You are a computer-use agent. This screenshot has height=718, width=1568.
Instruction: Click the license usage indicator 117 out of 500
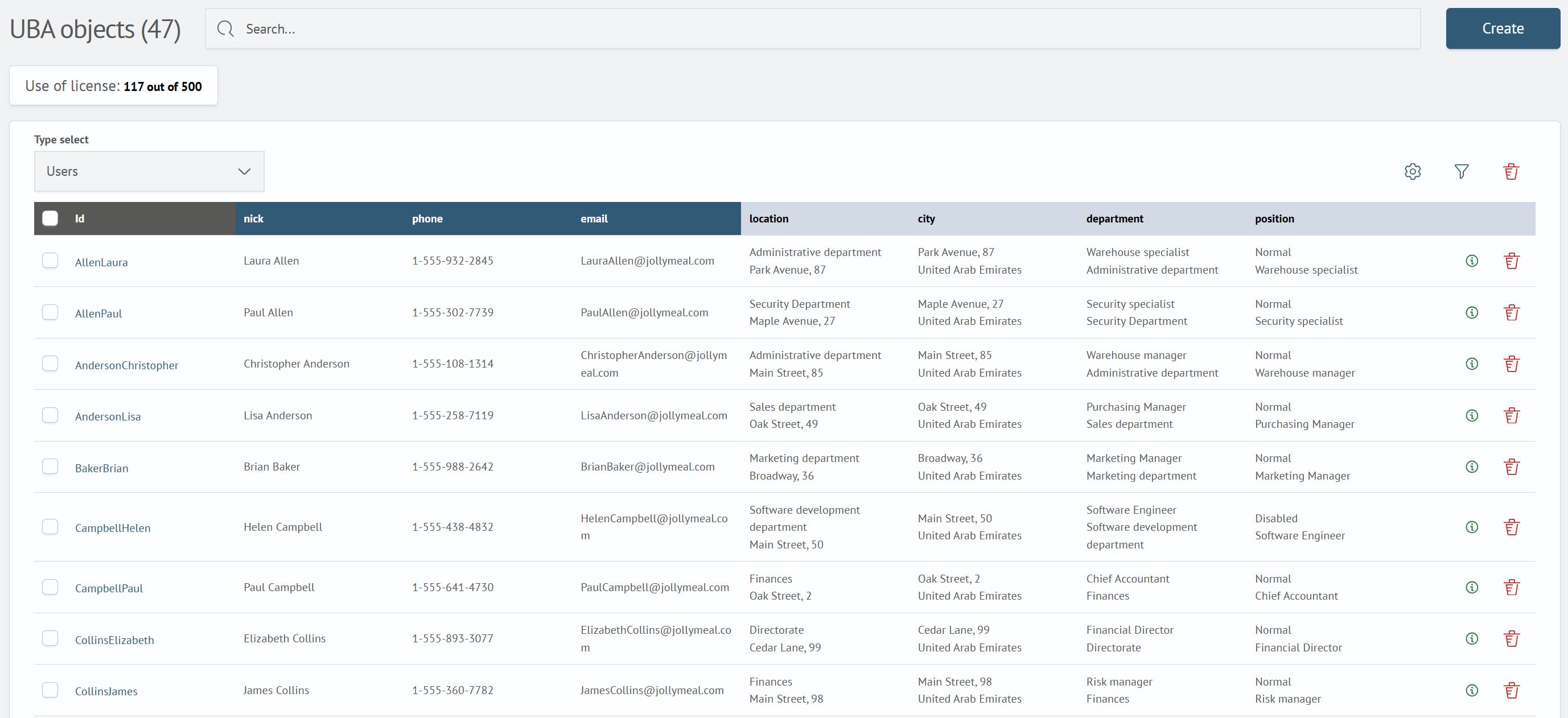[x=113, y=85]
